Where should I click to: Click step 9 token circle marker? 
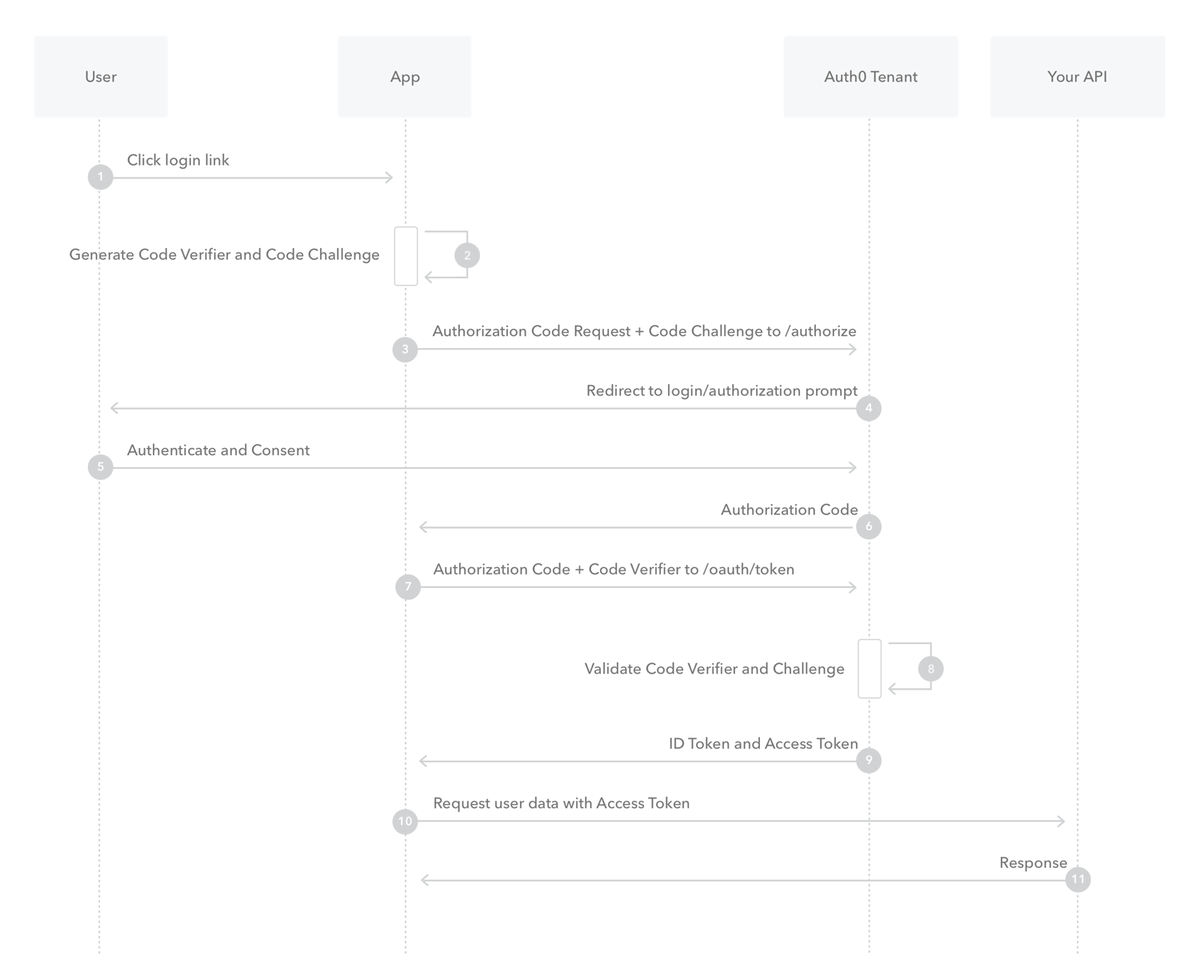point(869,761)
